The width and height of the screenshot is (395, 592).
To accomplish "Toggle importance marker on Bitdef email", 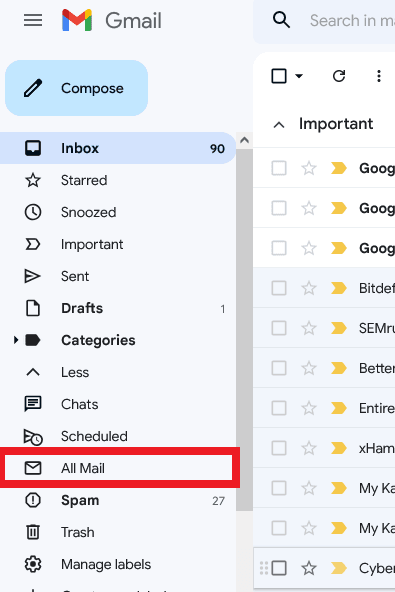I will click(x=338, y=288).
